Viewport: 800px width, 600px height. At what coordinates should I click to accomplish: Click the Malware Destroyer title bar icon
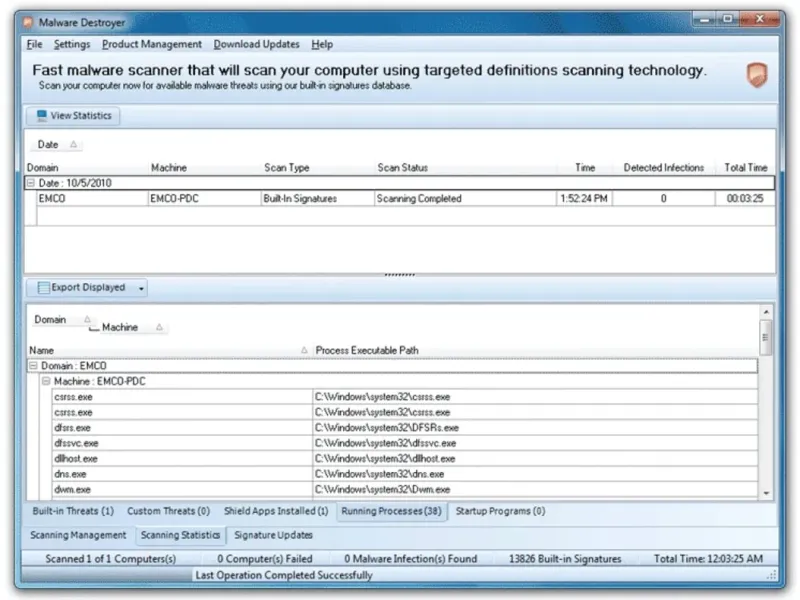pyautogui.click(x=28, y=22)
